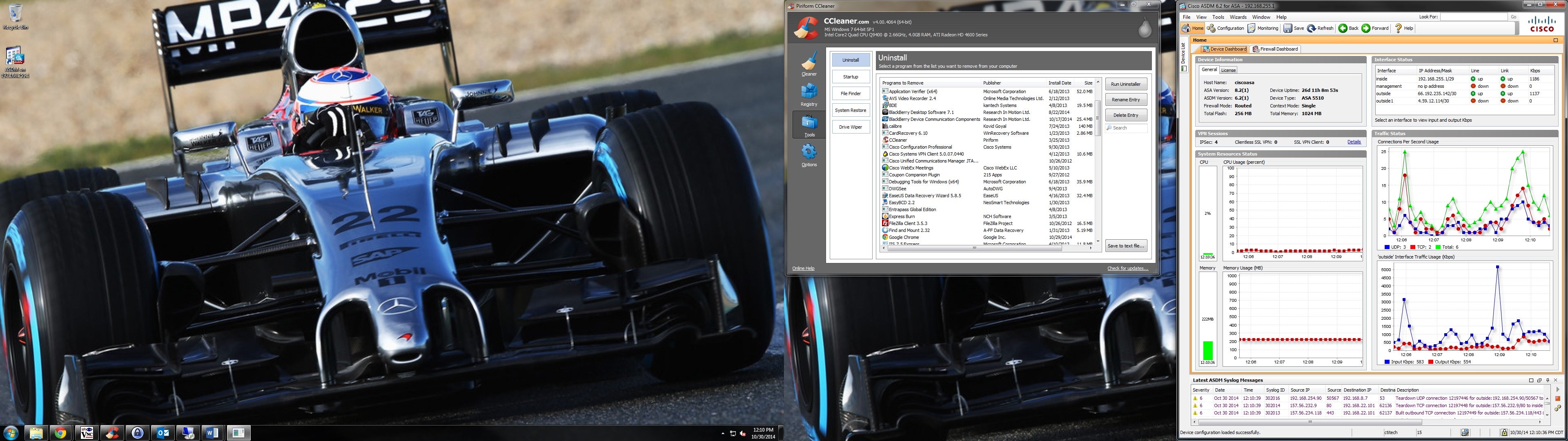Image resolution: width=1568 pixels, height=441 pixels.
Task: Open the ASDM Wizards menu
Action: point(1238,17)
